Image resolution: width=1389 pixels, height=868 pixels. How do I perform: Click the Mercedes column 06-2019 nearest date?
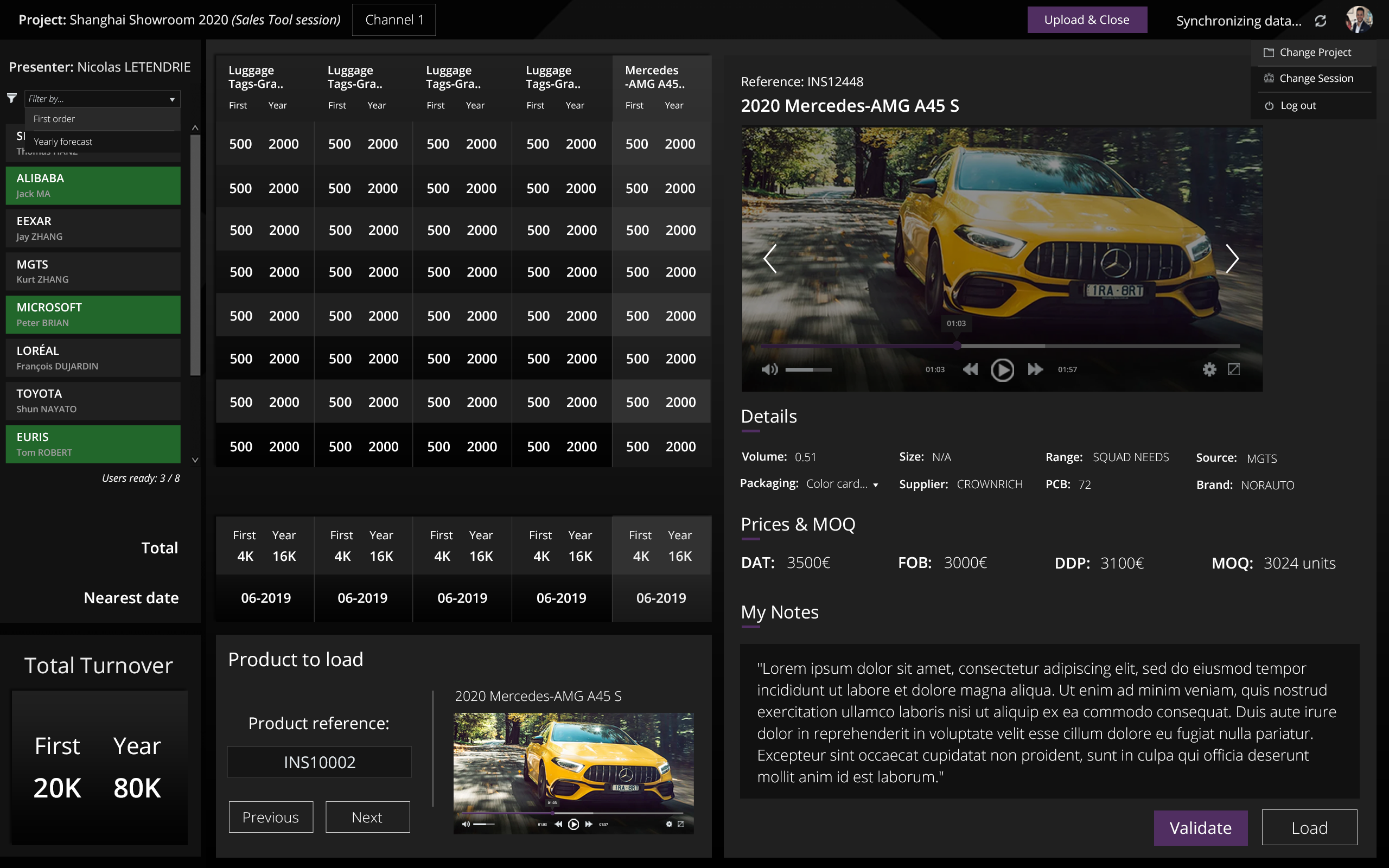pyautogui.click(x=661, y=598)
